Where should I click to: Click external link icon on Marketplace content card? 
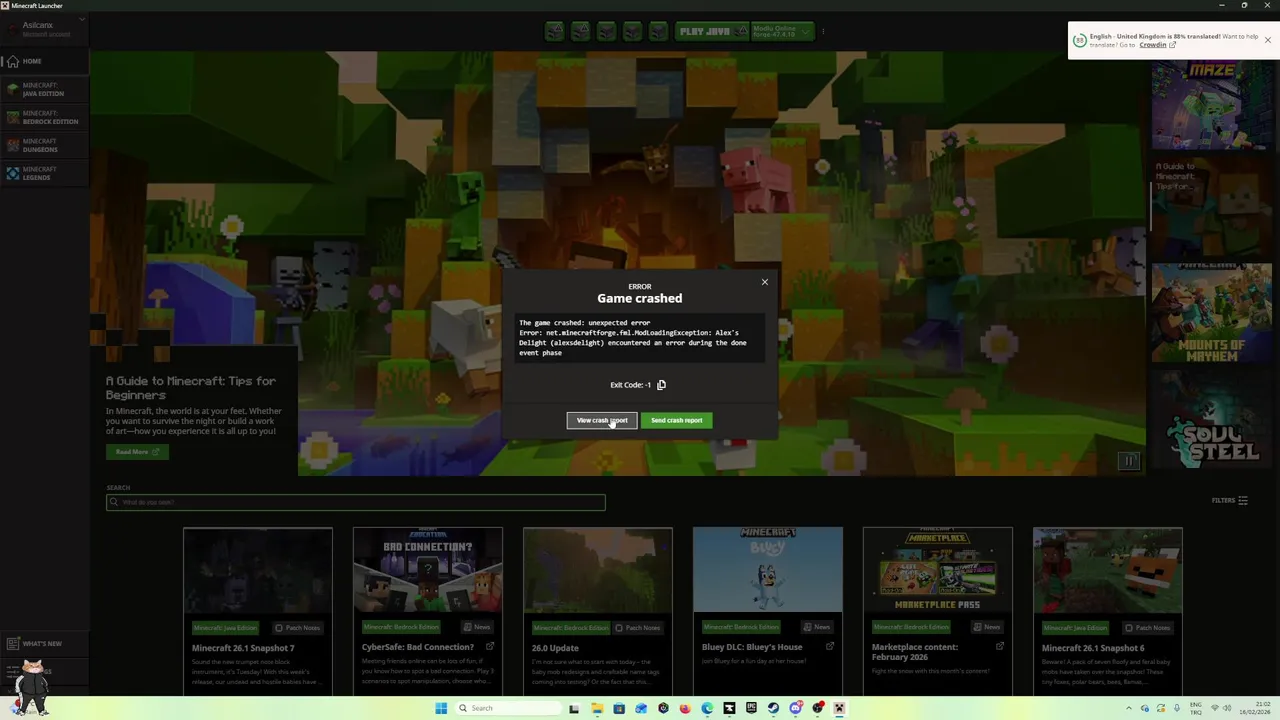[x=1000, y=647]
